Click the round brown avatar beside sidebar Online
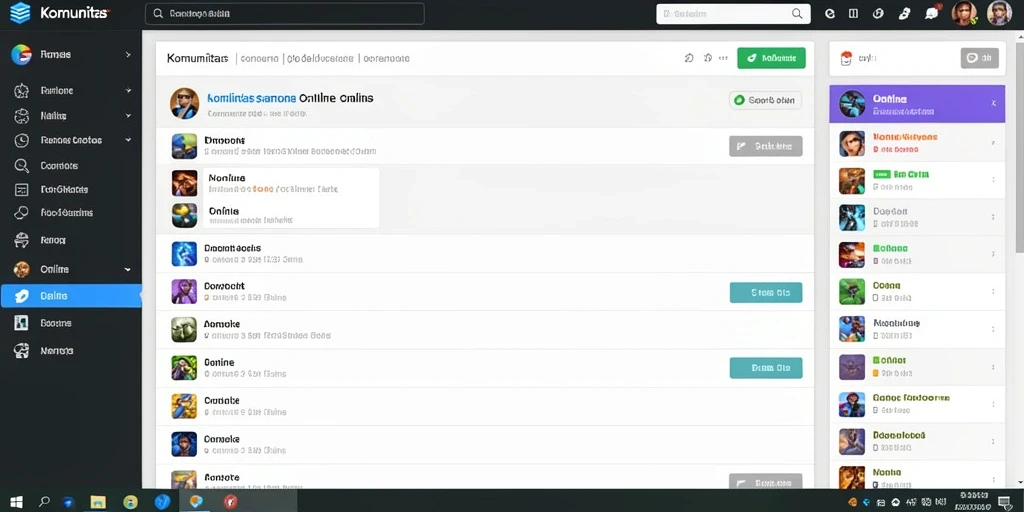This screenshot has width=1024, height=512. point(22,269)
